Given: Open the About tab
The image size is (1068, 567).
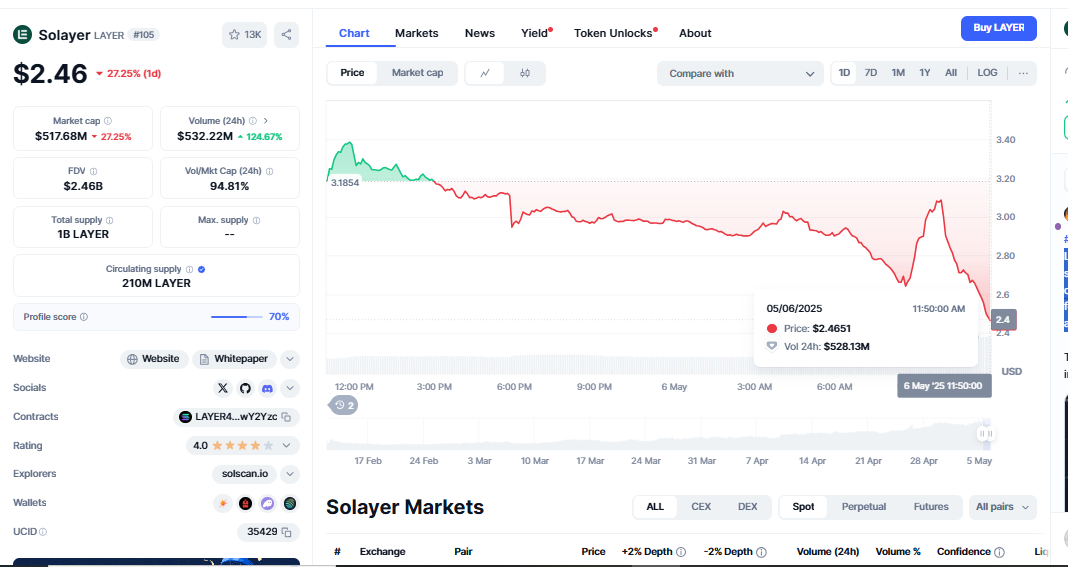Looking at the screenshot, I should click(695, 33).
